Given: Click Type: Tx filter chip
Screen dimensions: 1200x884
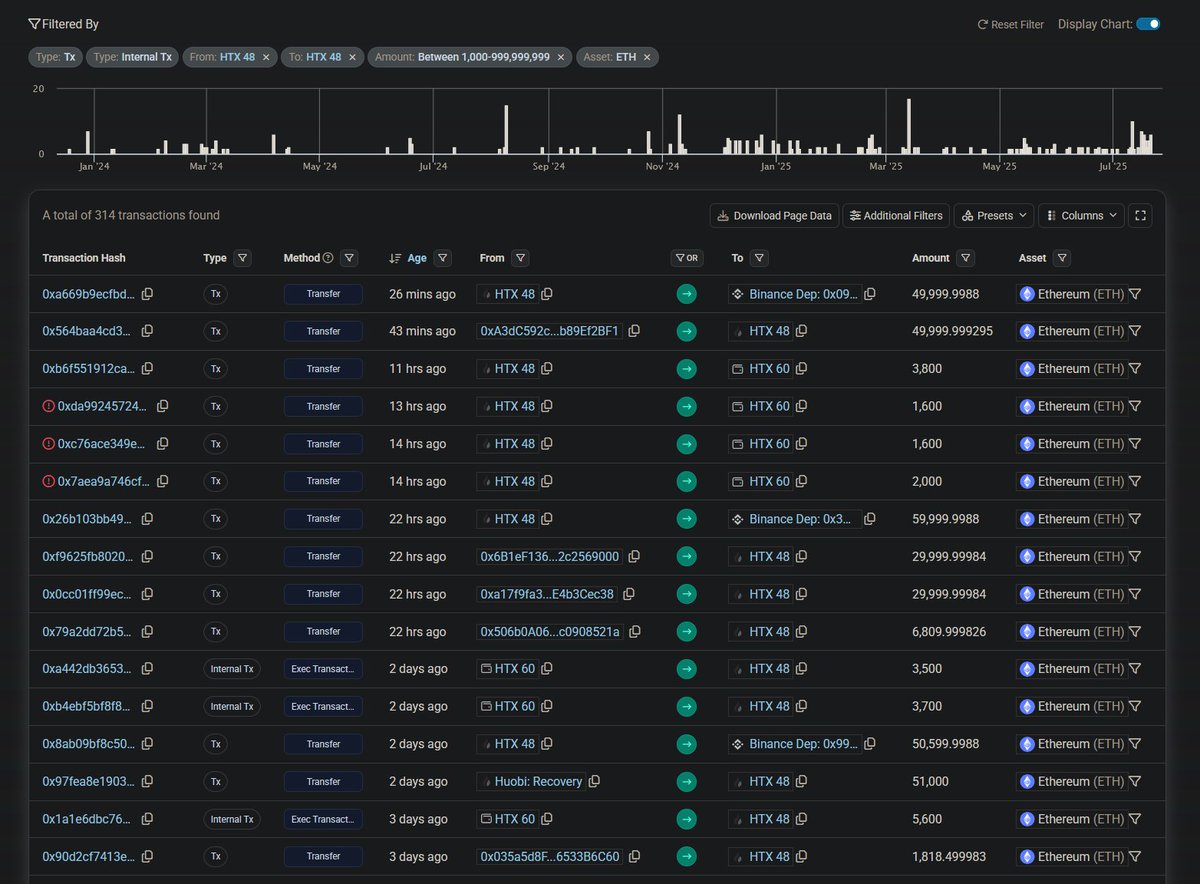Looking at the screenshot, I should 55,57.
